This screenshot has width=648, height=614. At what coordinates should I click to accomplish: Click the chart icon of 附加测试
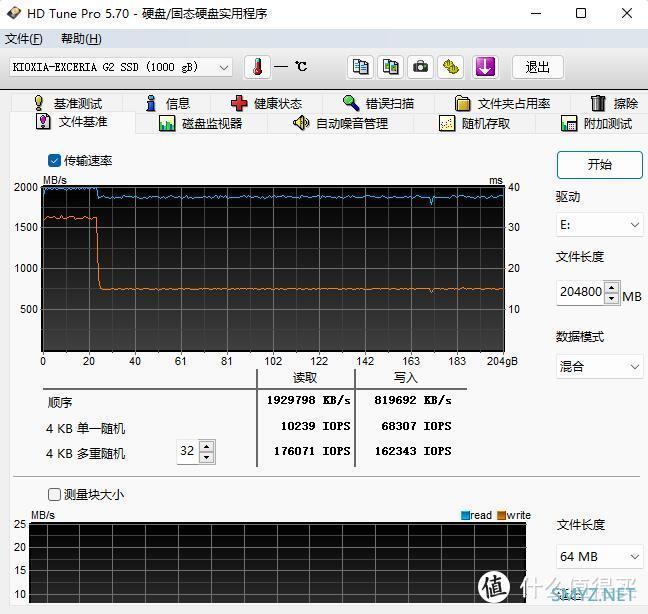(x=569, y=124)
